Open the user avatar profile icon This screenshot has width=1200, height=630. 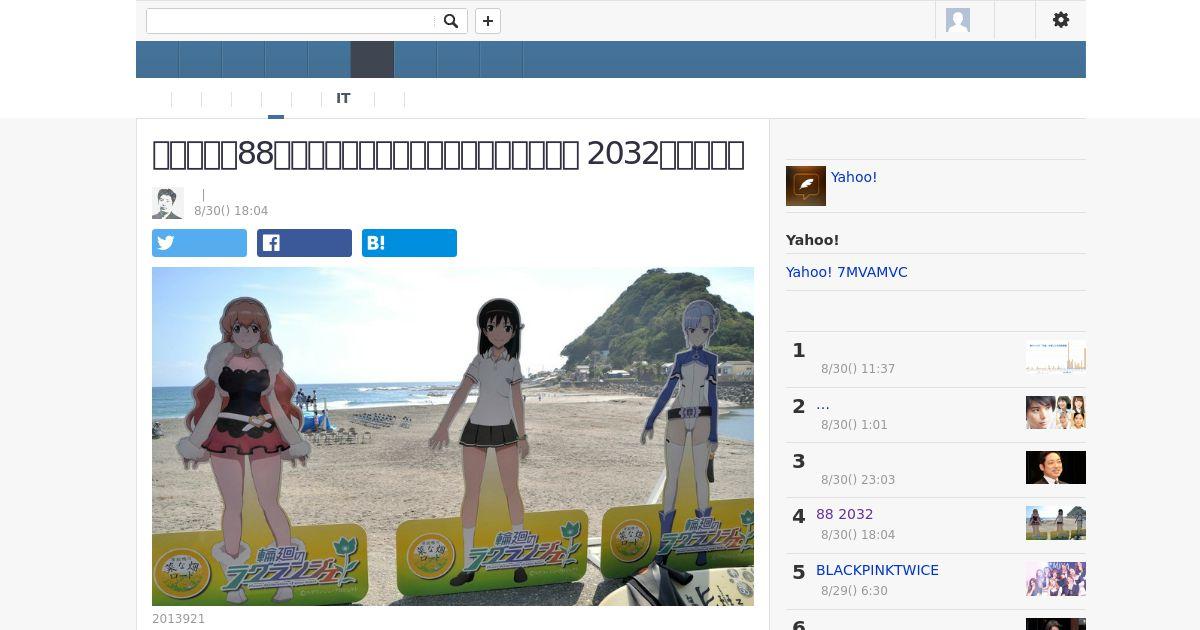[x=958, y=20]
